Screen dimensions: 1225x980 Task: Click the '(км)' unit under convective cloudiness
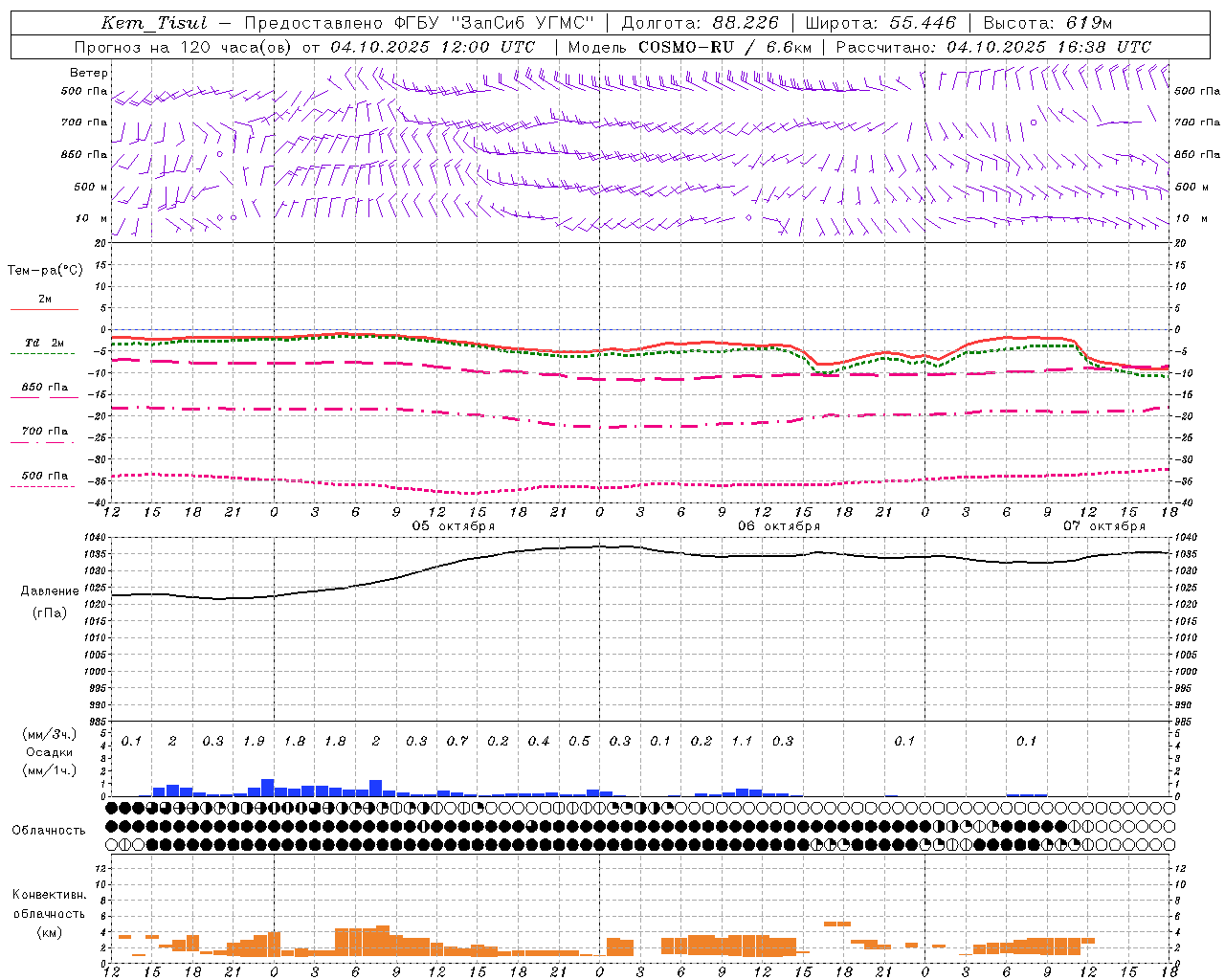click(50, 932)
